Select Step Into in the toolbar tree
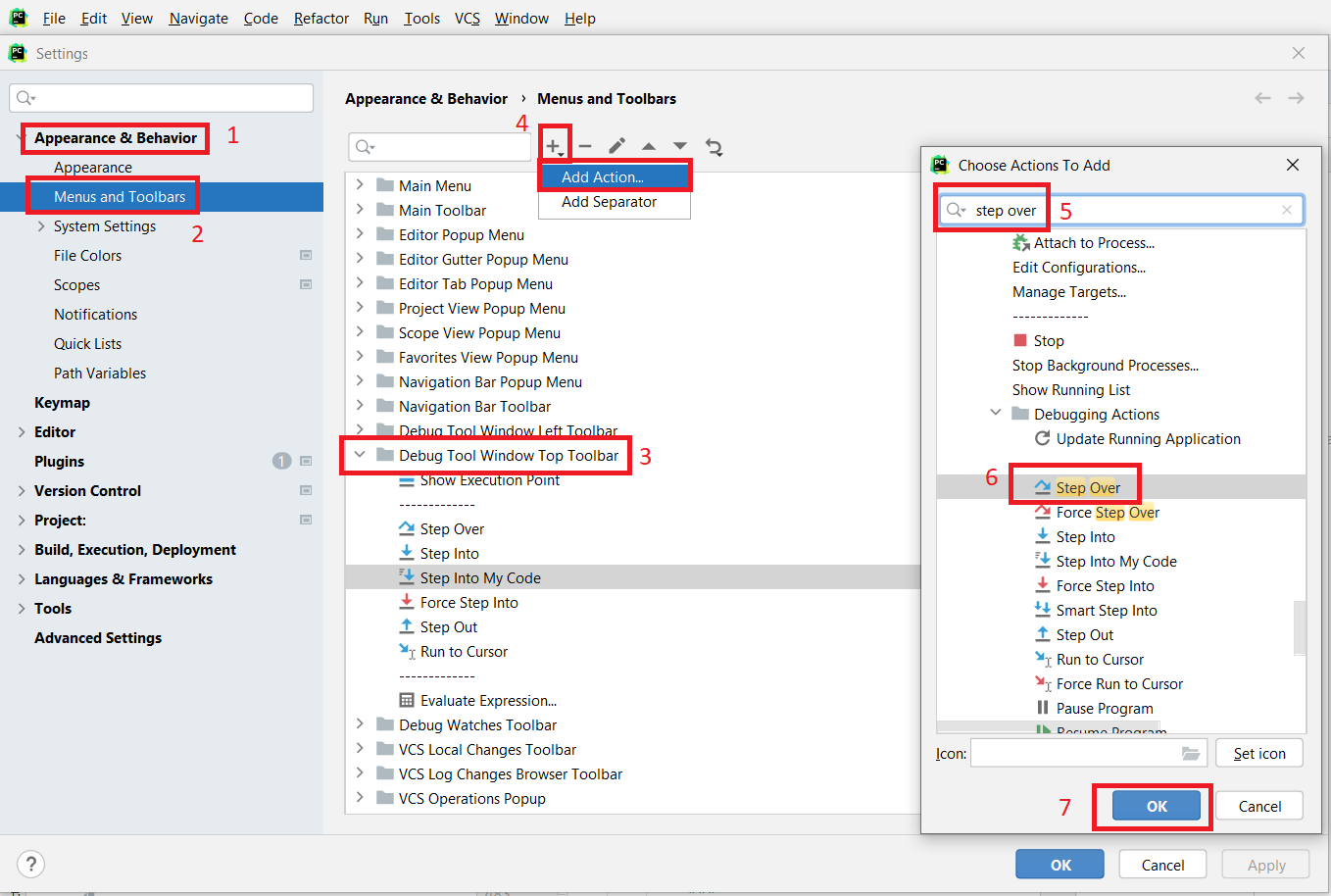The width and height of the screenshot is (1331, 896). (x=450, y=554)
